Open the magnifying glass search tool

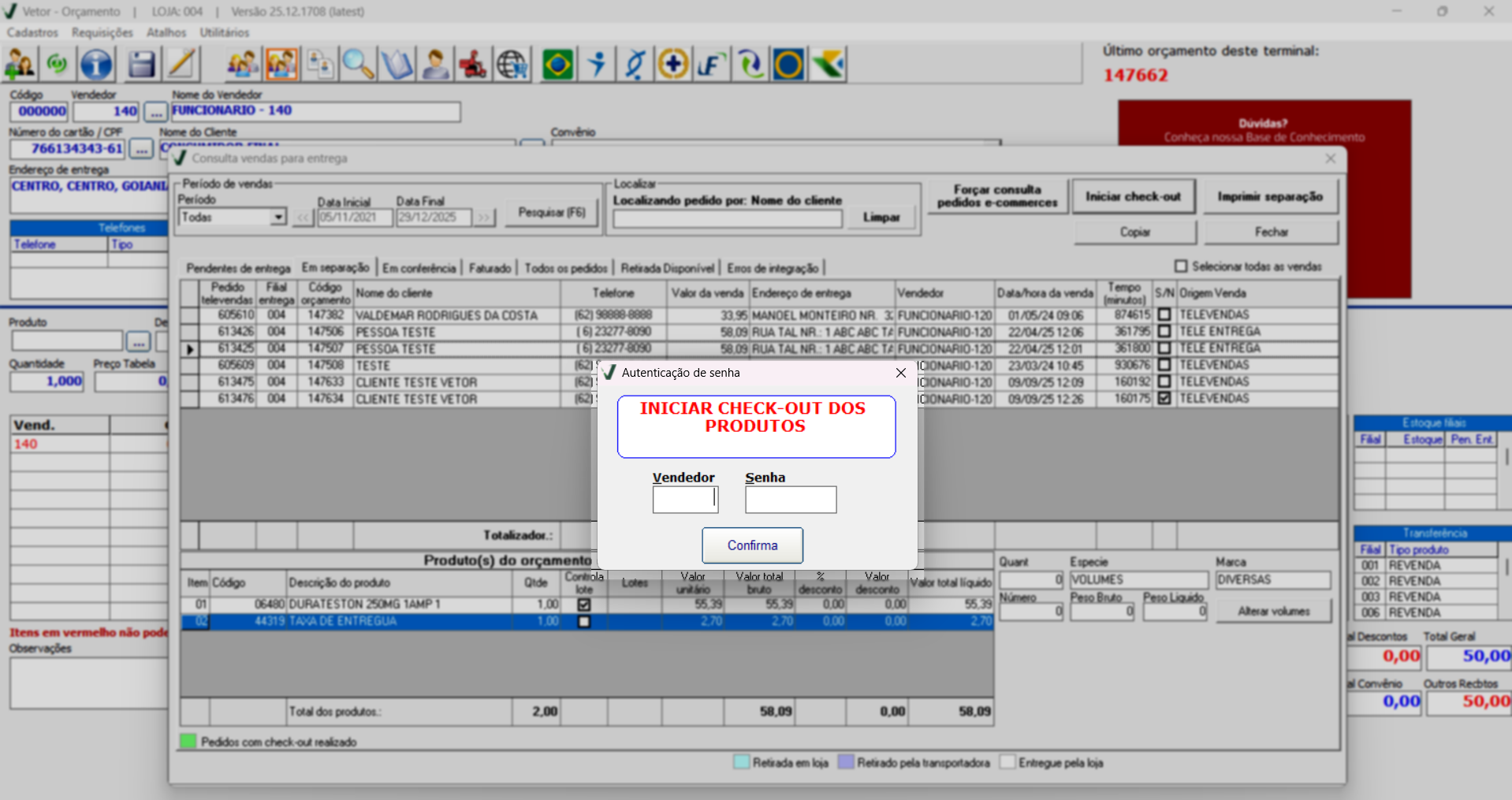[x=358, y=65]
